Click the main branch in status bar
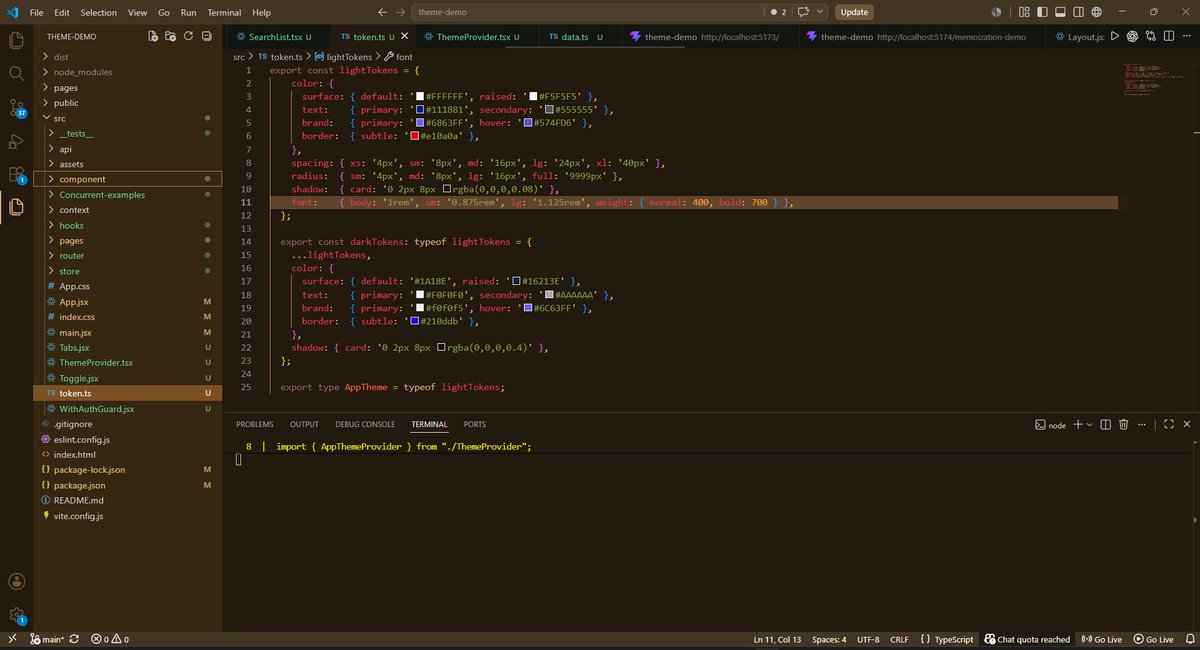This screenshot has height=650, width=1200. pyautogui.click(x=47, y=639)
